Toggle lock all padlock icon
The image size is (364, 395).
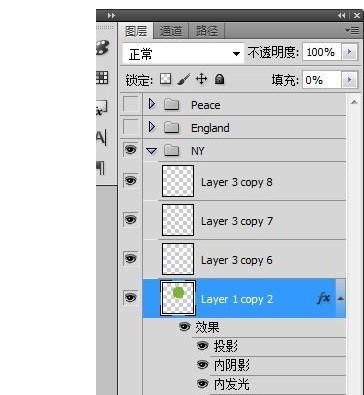click(x=219, y=79)
